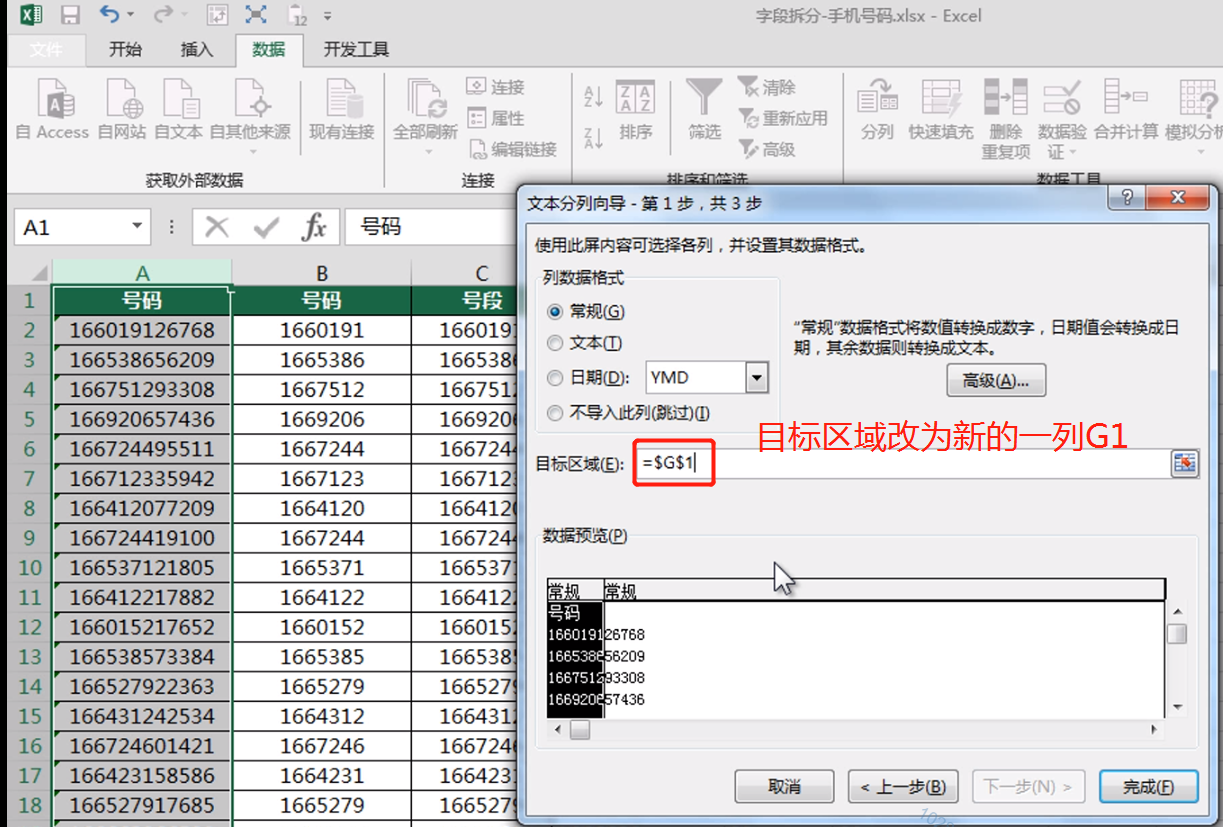This screenshot has height=827, width=1223.
Task: Clear filter (清除)
Action: pos(768,87)
